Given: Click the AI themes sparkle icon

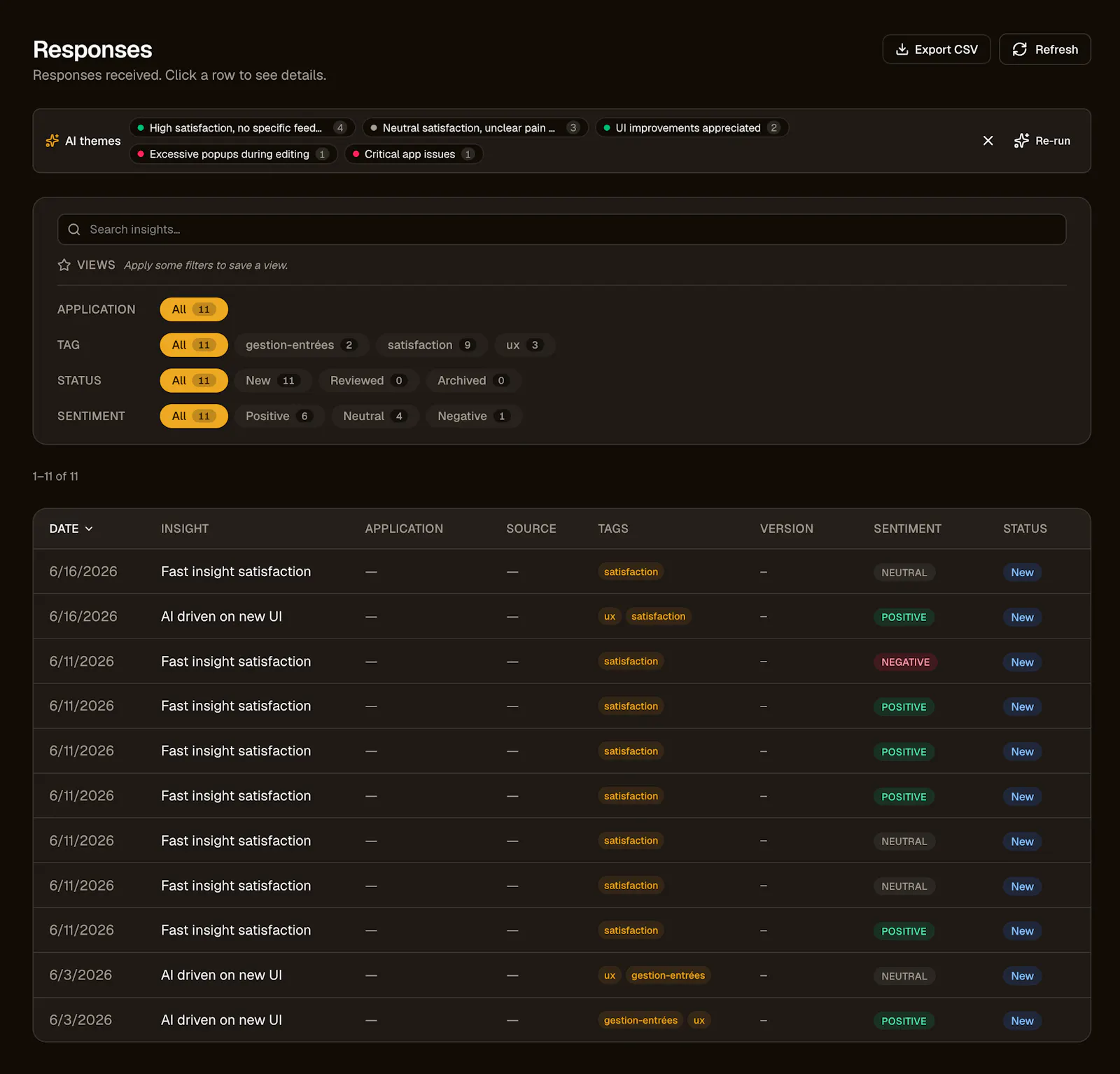Looking at the screenshot, I should click(52, 141).
